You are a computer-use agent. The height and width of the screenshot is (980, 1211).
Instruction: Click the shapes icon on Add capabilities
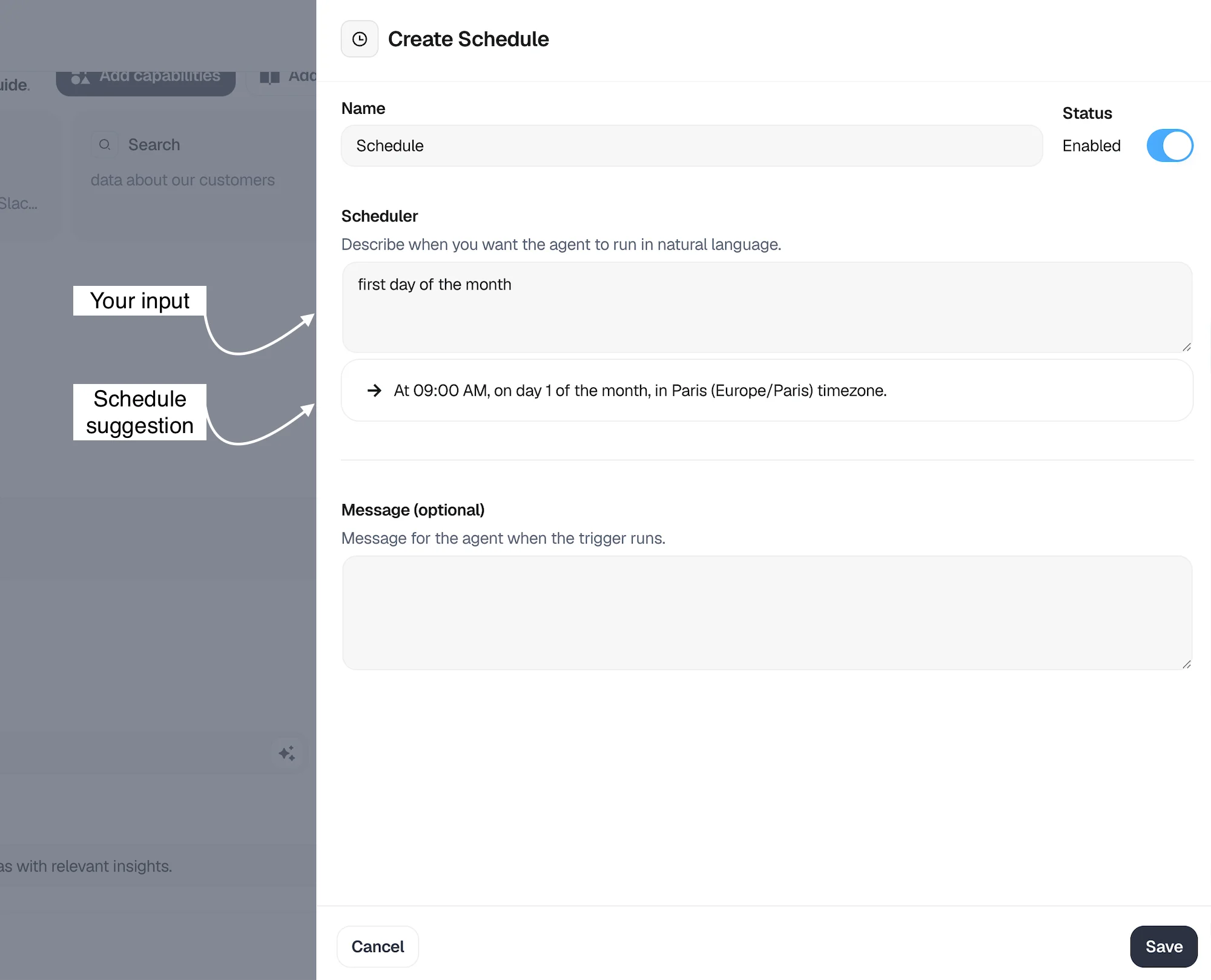[x=81, y=76]
